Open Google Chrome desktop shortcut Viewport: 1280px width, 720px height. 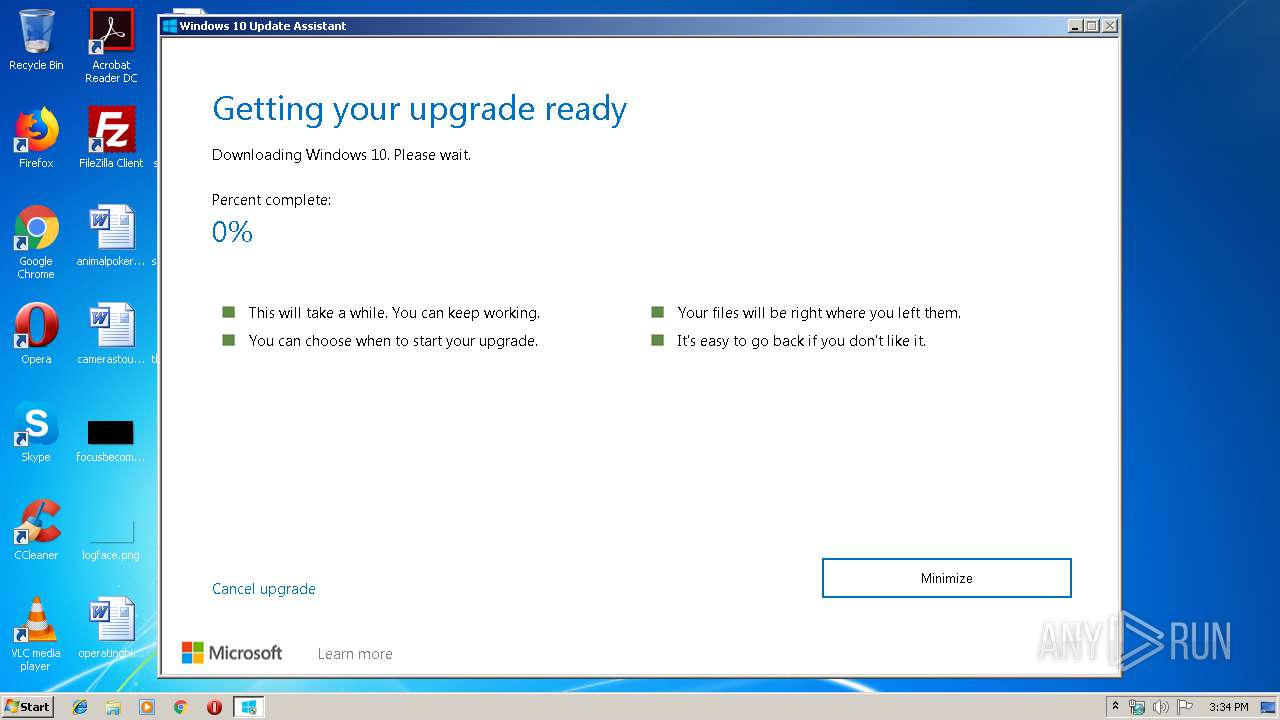point(36,242)
